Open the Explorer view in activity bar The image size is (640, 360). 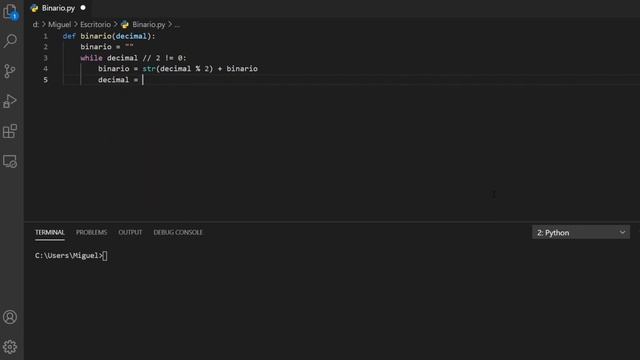10,11
